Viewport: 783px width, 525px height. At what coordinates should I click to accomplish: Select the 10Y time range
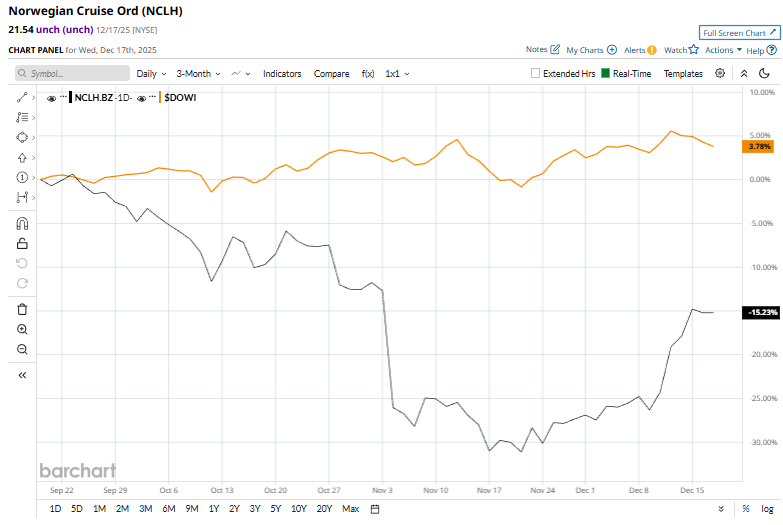299,509
